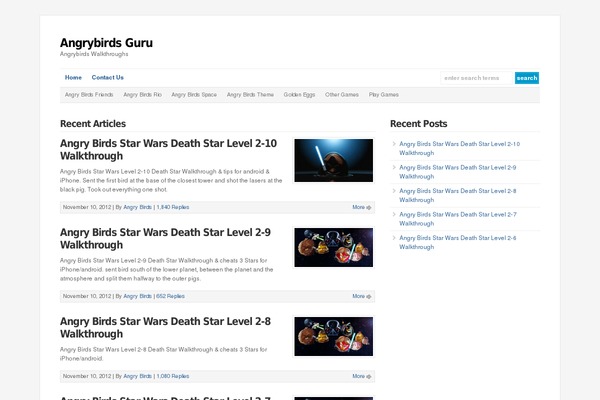Click More link for Level 2-10 article
Screen dimensions: 600x400
point(362,207)
